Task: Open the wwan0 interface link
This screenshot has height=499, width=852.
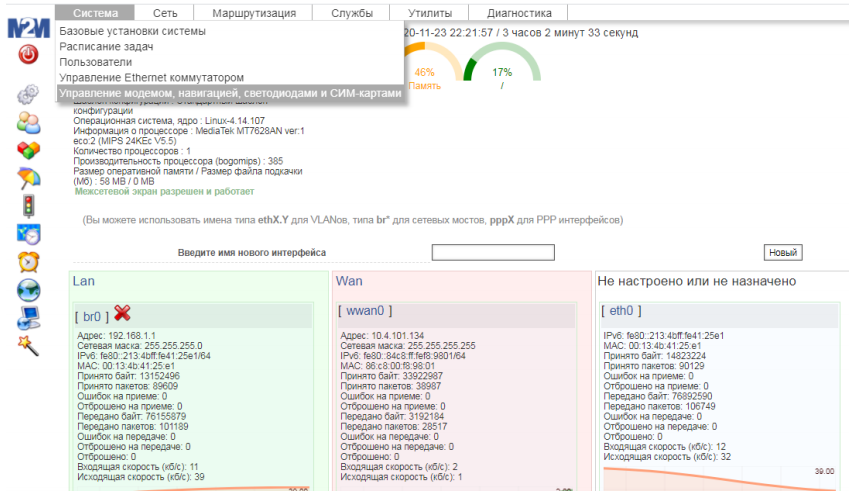Action: pos(365,312)
